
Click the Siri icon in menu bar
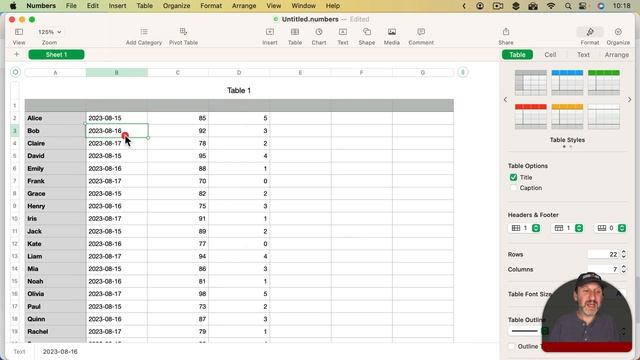[x=600, y=6]
